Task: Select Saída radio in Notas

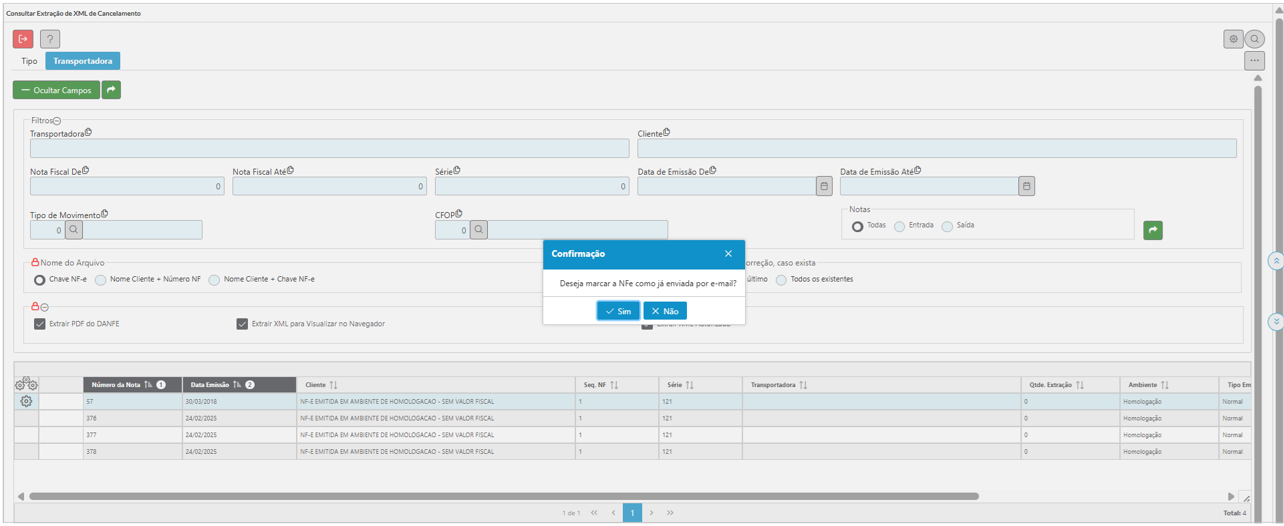Action: [x=947, y=226]
